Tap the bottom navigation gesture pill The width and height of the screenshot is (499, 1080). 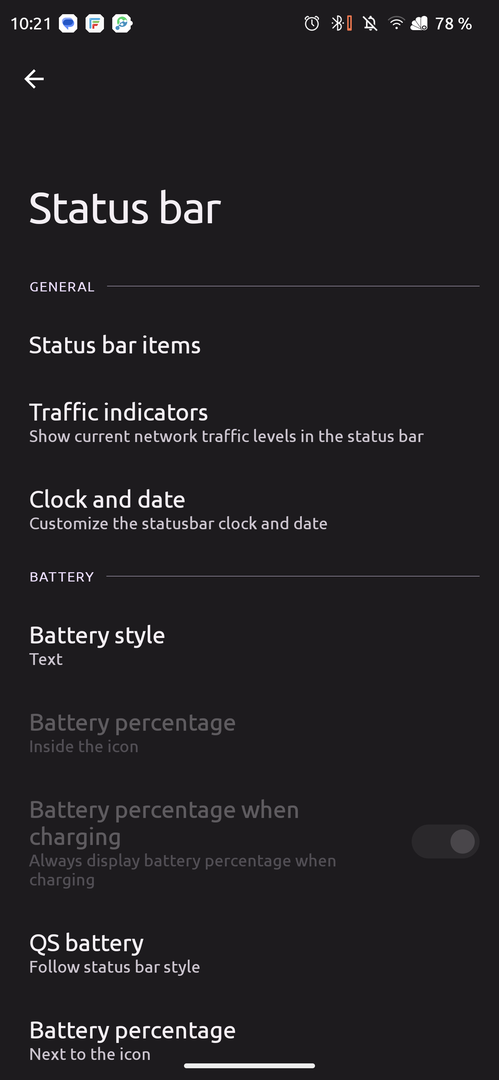click(250, 1066)
